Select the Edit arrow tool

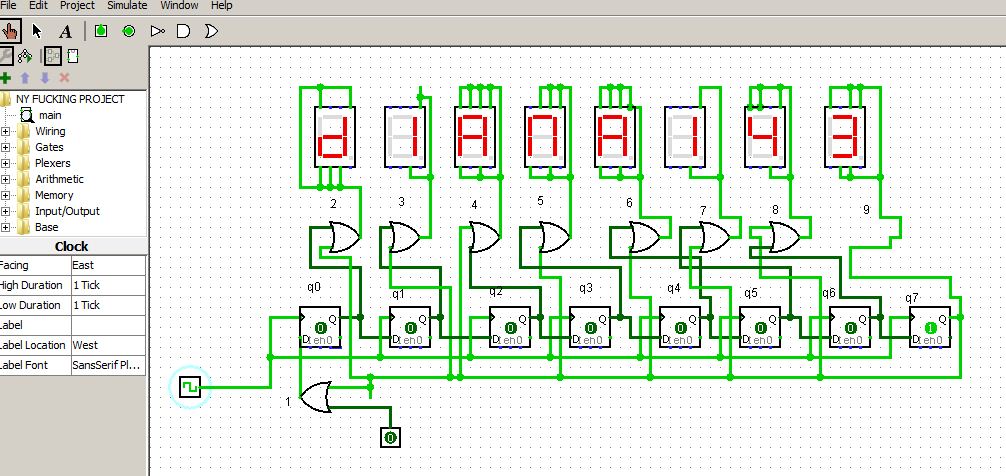(37, 31)
